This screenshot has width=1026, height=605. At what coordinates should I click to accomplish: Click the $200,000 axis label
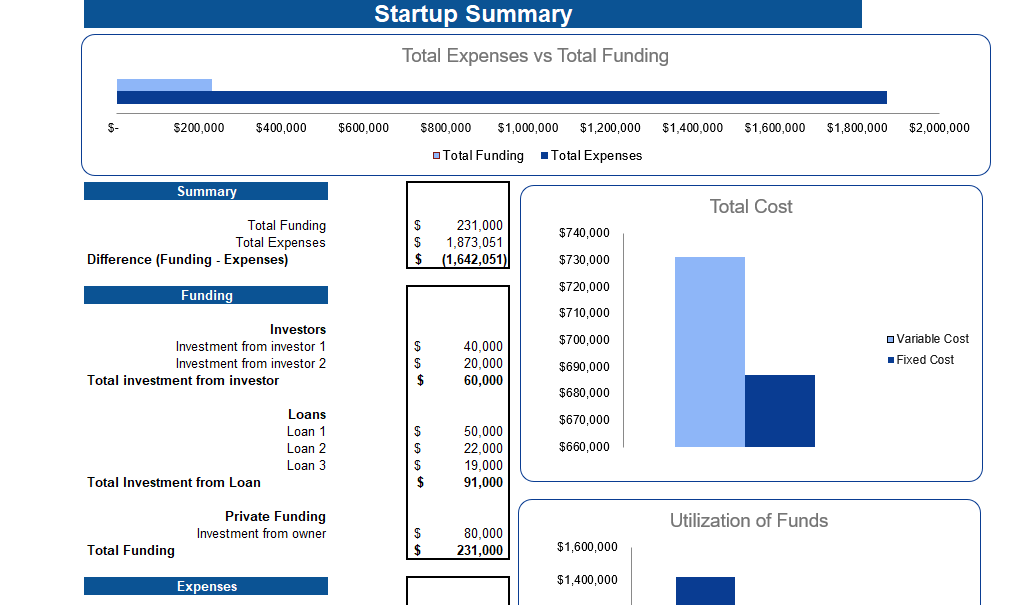[198, 128]
